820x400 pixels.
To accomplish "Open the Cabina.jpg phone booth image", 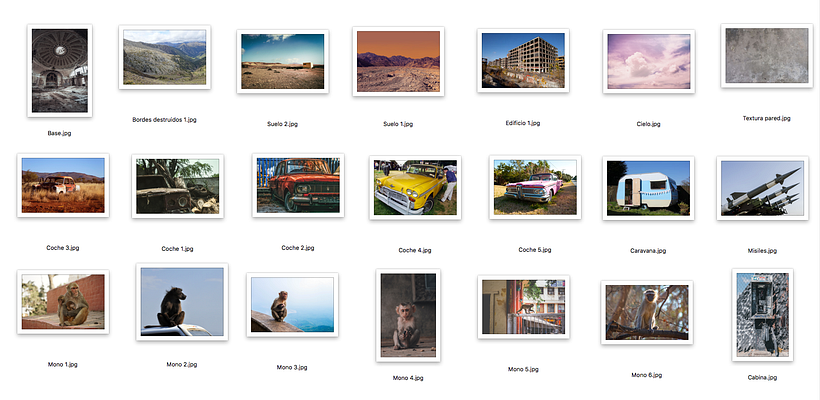I will (x=762, y=314).
